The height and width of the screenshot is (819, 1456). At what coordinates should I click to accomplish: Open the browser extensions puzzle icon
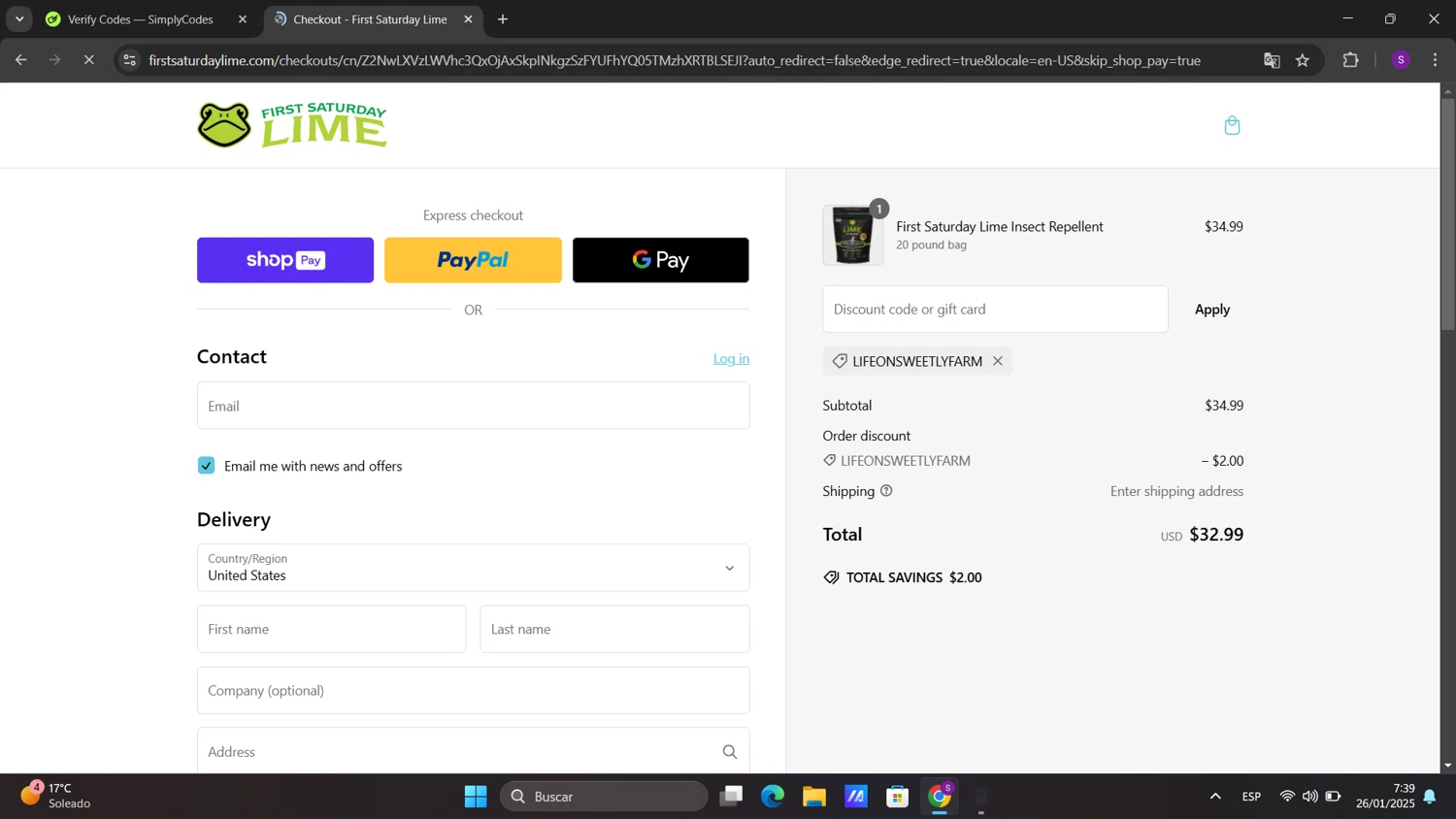click(x=1350, y=60)
